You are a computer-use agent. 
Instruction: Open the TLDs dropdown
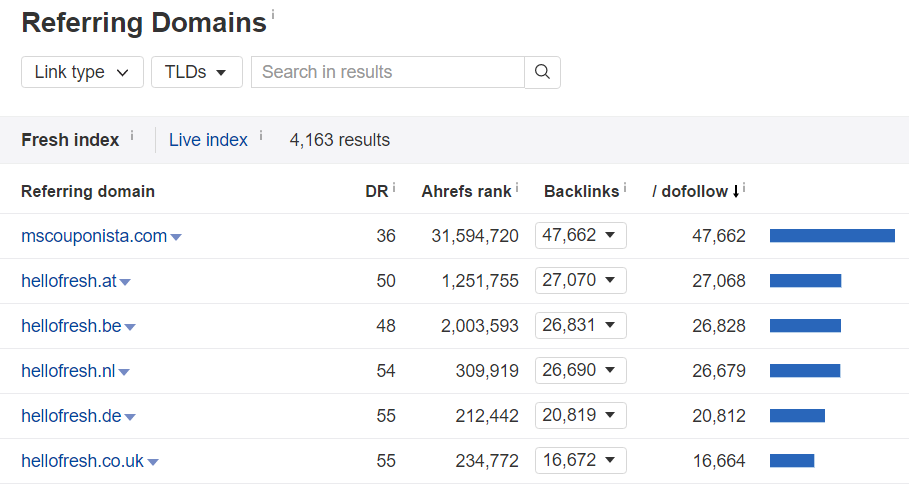coord(197,72)
